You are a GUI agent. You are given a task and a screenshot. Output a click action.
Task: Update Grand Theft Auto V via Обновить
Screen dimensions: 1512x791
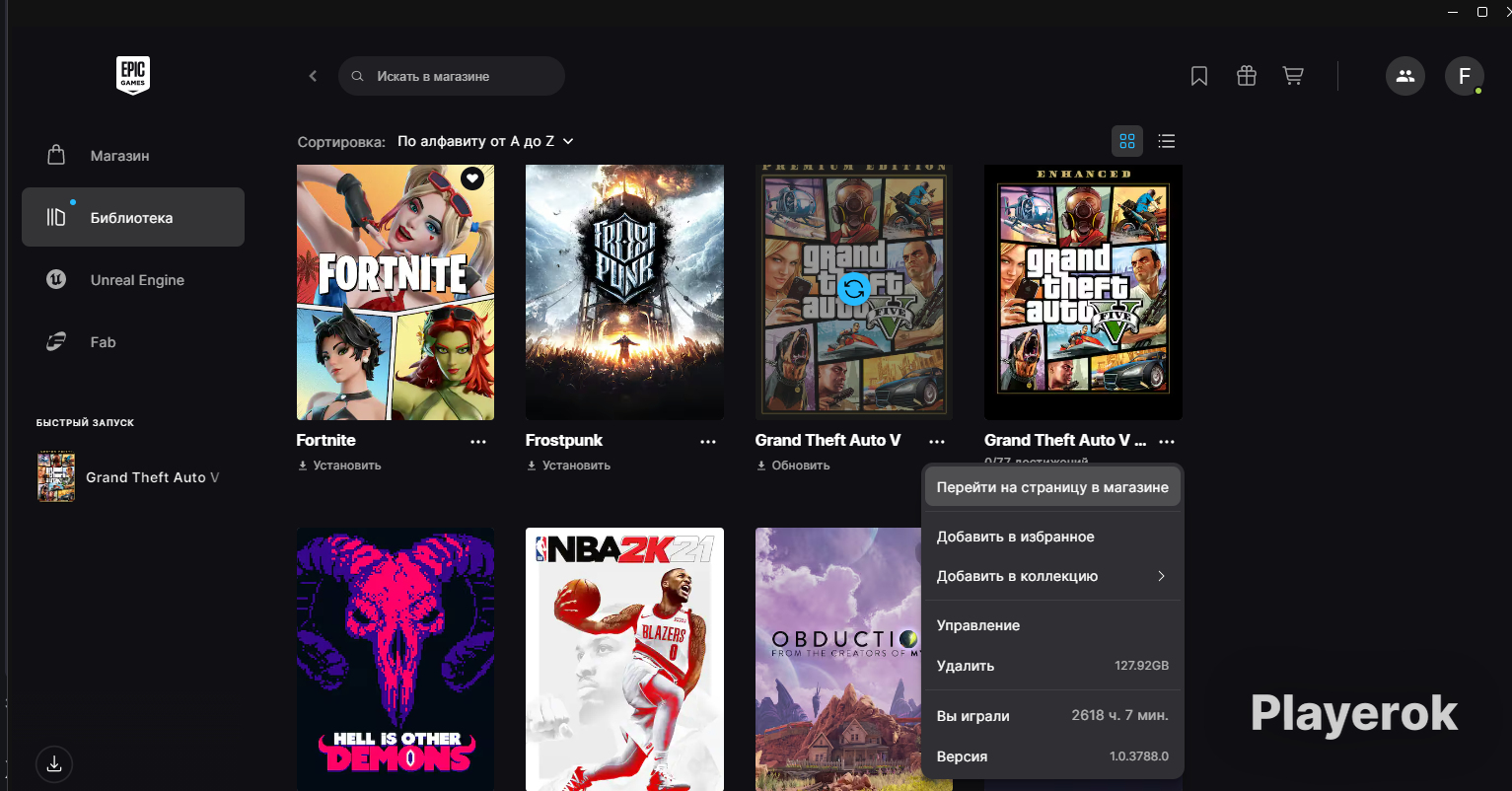tap(793, 466)
